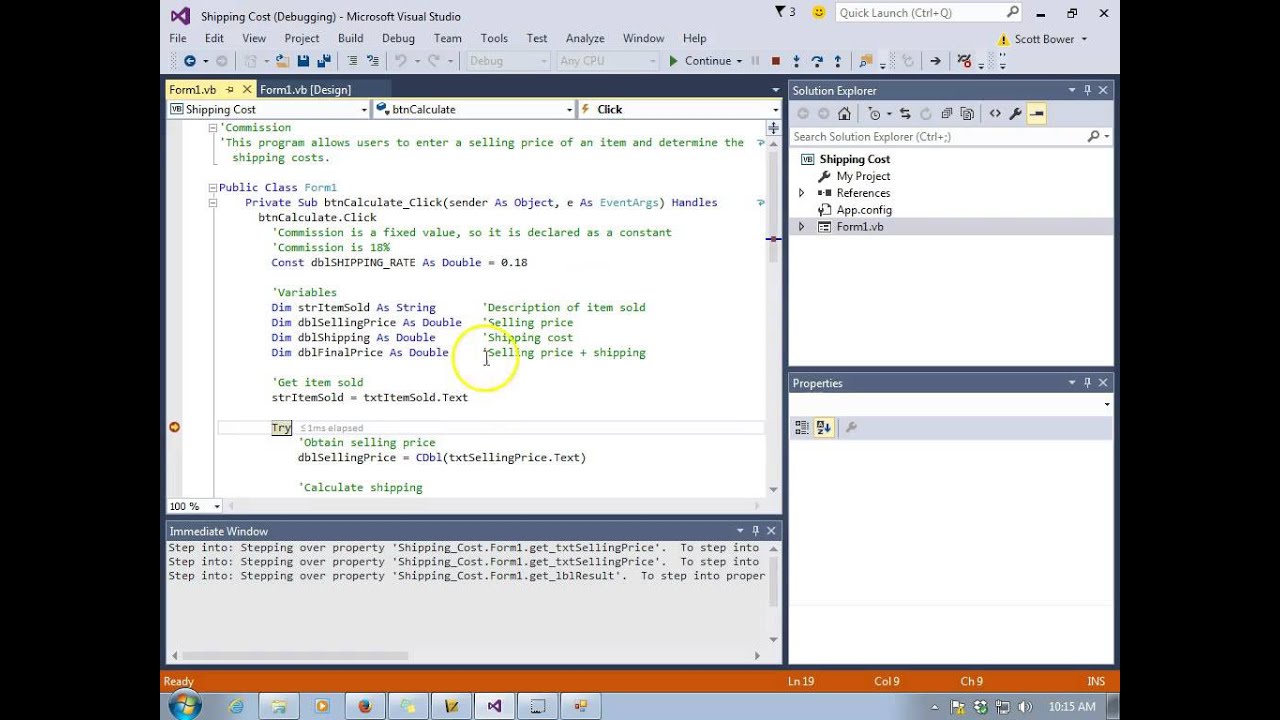
Task: Toggle auto hide pin on Solution Explorer
Action: [1087, 90]
